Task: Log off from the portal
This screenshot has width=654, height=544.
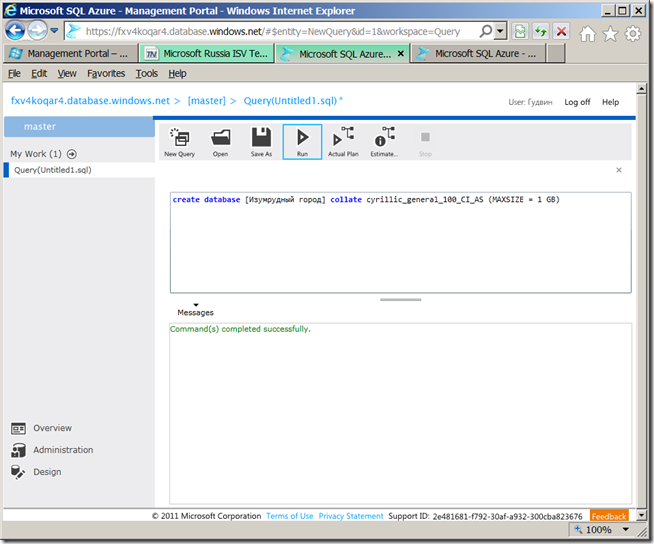Action: click(x=577, y=102)
